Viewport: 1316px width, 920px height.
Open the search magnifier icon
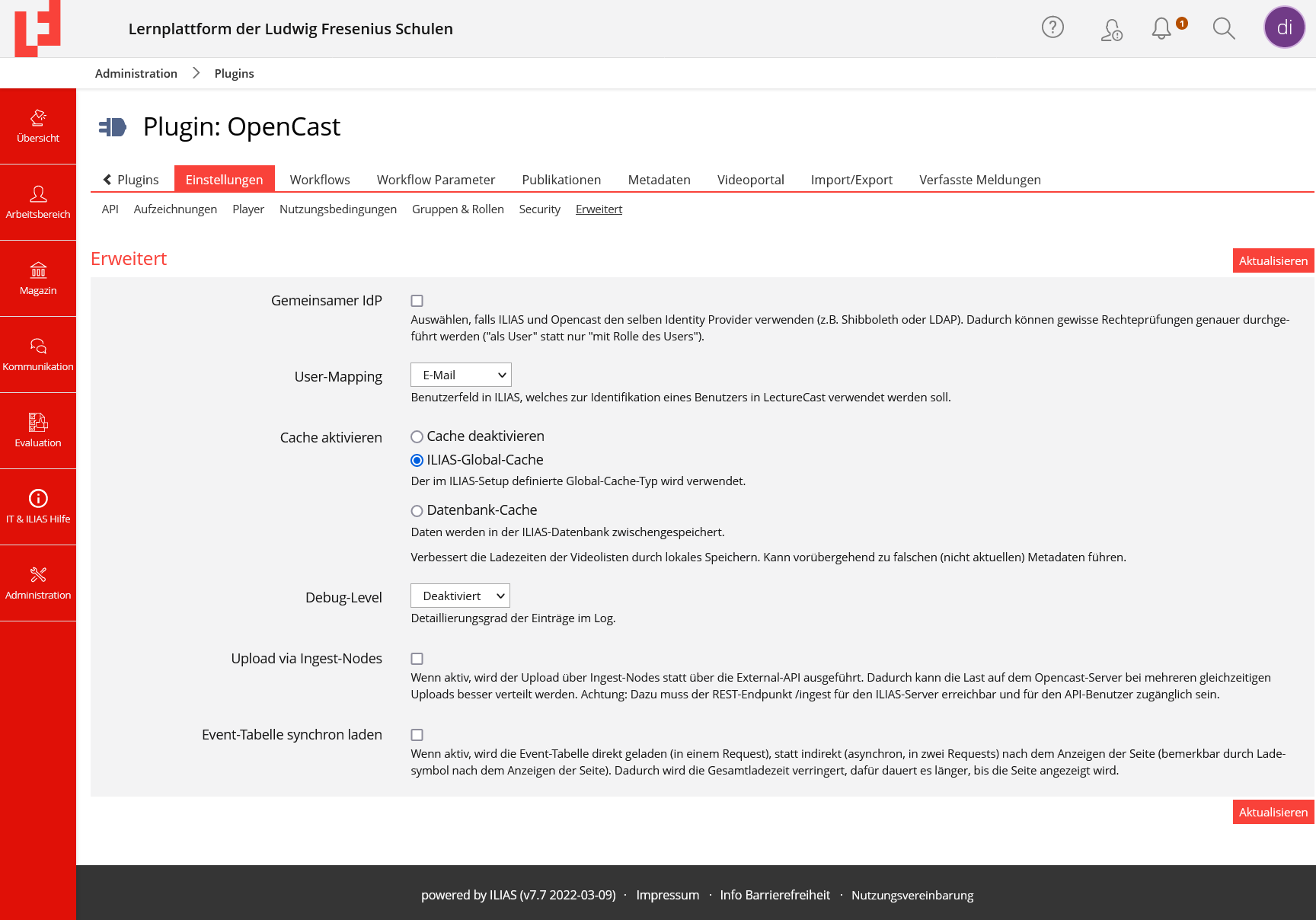pos(1224,28)
